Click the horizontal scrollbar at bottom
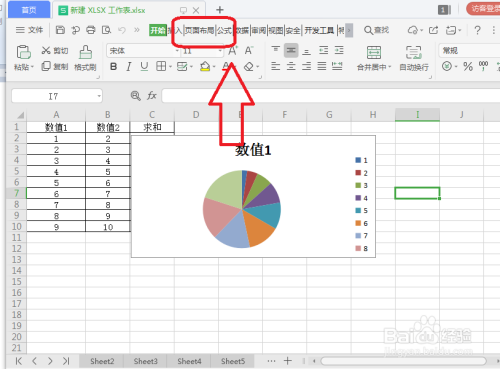 [403, 361]
